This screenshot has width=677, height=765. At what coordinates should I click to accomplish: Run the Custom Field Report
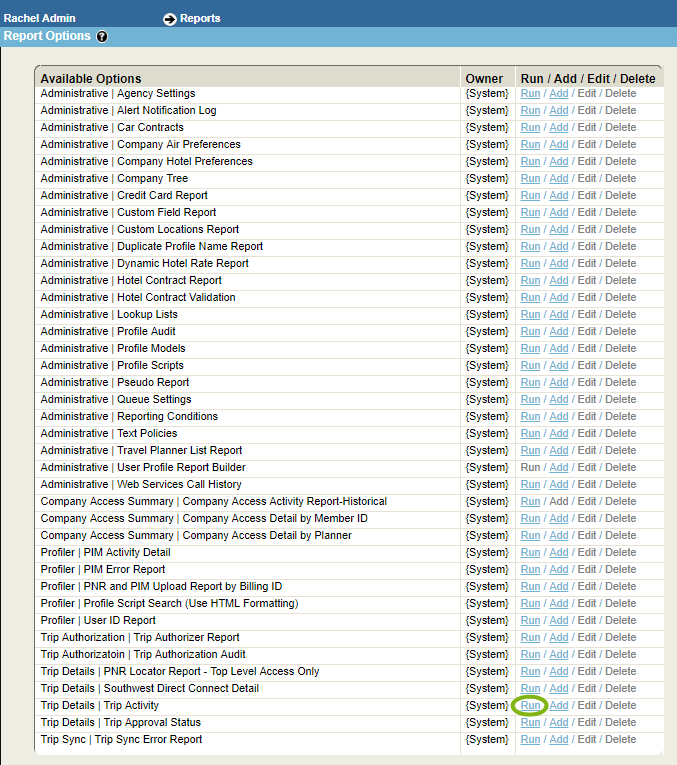click(x=530, y=213)
